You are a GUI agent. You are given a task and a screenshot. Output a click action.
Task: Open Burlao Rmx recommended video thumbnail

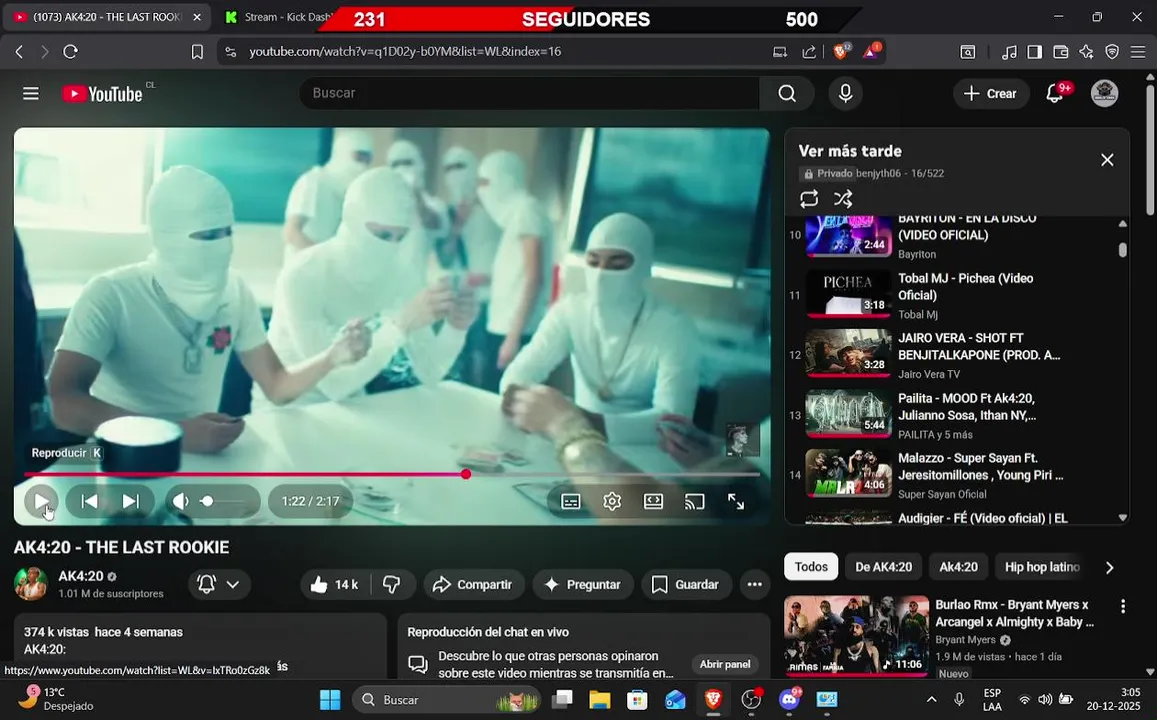click(856, 635)
